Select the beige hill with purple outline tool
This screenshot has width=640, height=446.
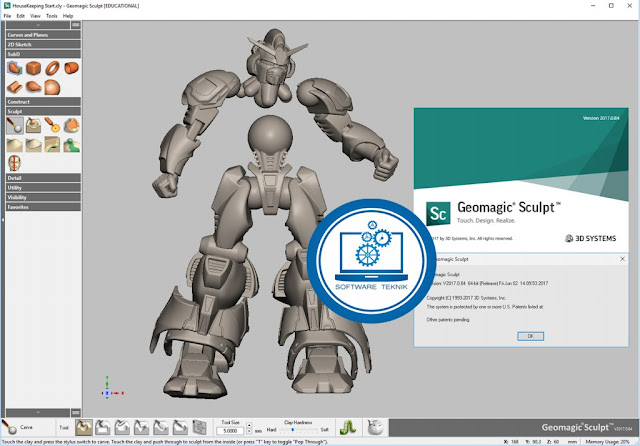point(33,145)
